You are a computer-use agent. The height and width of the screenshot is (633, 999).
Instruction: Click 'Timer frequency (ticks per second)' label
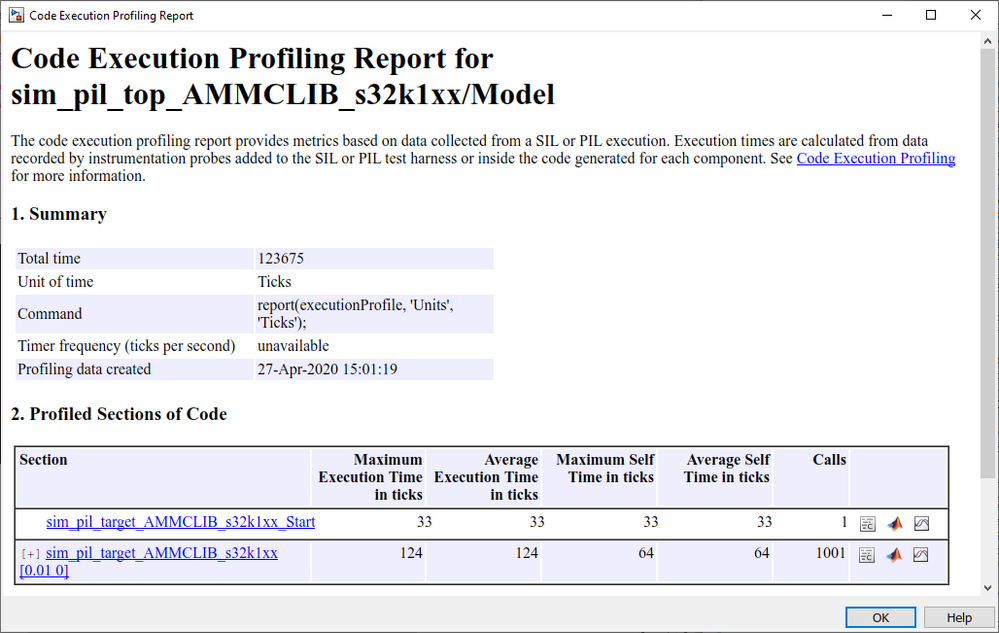[126, 346]
